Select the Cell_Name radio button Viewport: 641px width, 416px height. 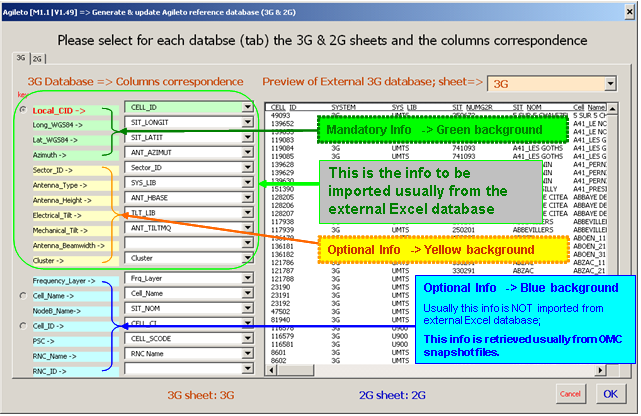pos(22,294)
